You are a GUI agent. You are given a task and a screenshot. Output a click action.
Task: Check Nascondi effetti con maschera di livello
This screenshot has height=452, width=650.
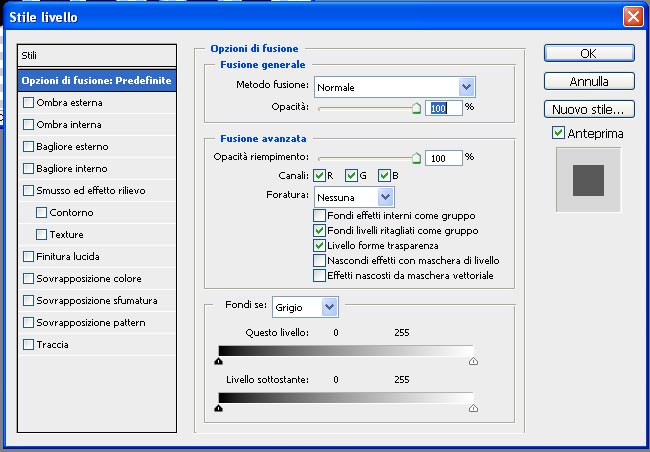(x=319, y=260)
